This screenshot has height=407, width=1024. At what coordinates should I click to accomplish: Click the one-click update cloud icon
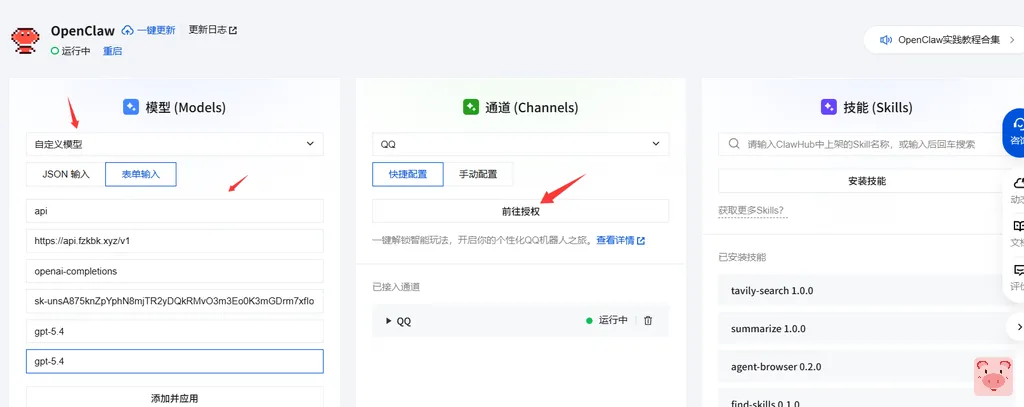127,30
